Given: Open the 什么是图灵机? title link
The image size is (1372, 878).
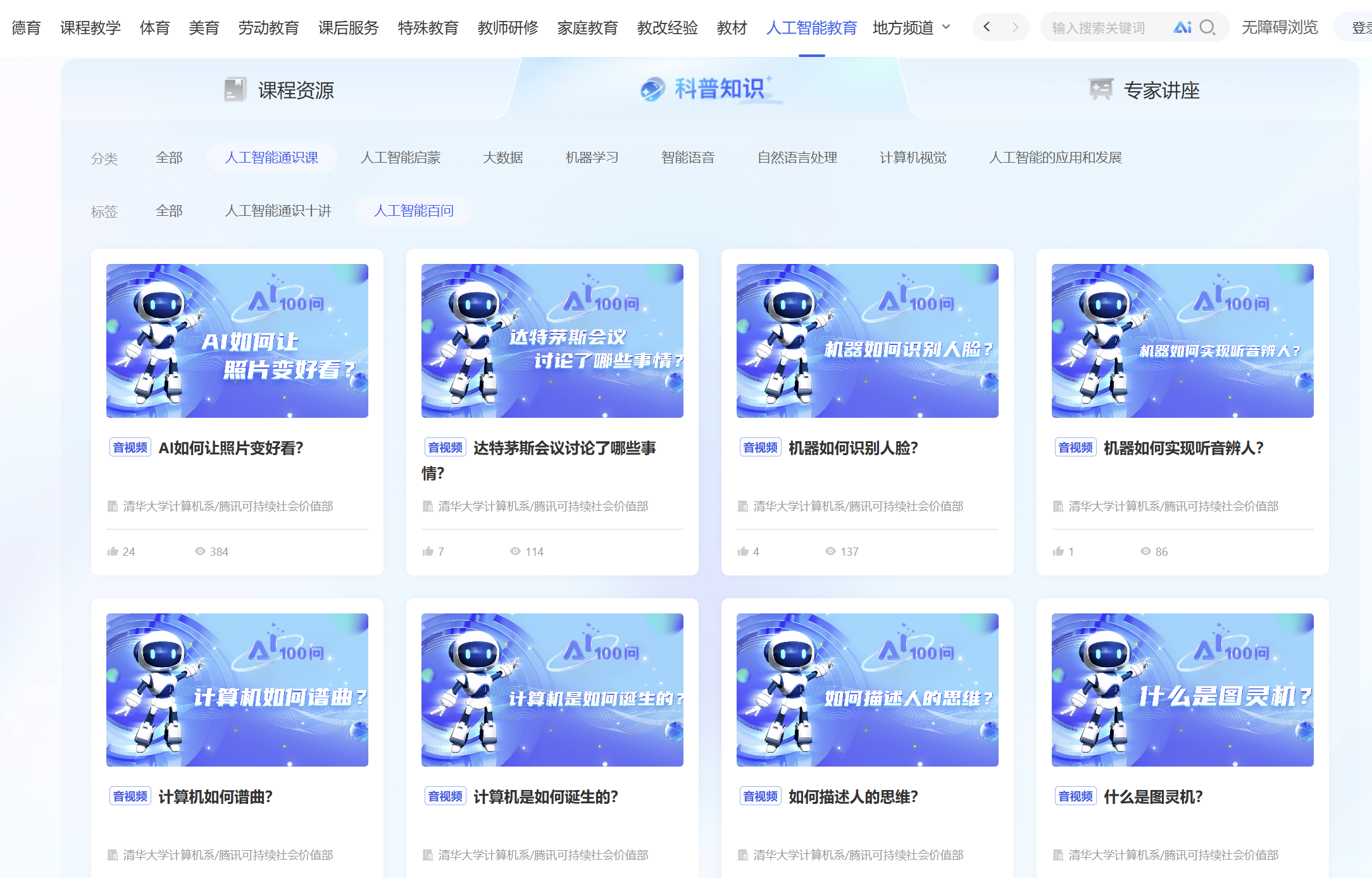Looking at the screenshot, I should (x=1153, y=797).
